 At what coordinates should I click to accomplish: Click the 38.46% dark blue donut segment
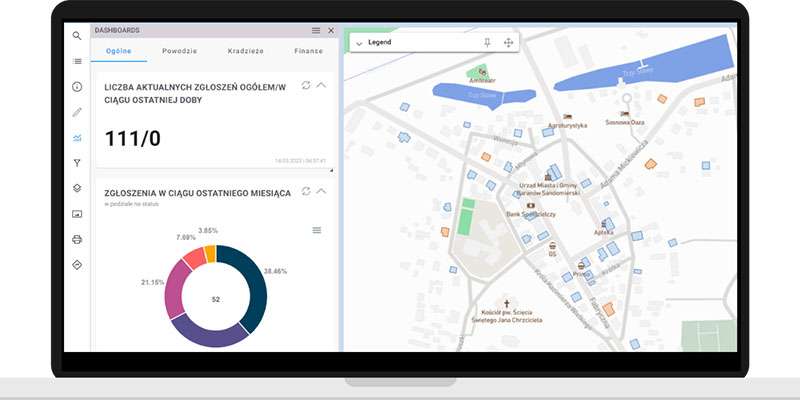pyautogui.click(x=253, y=283)
